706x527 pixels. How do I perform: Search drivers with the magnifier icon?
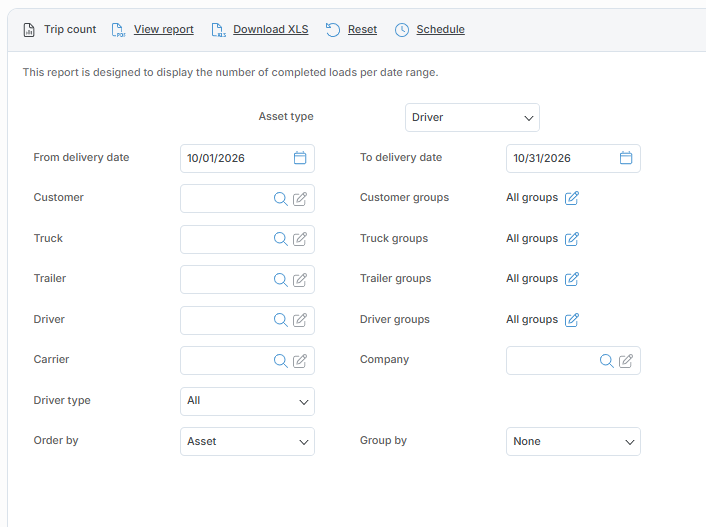click(x=281, y=320)
